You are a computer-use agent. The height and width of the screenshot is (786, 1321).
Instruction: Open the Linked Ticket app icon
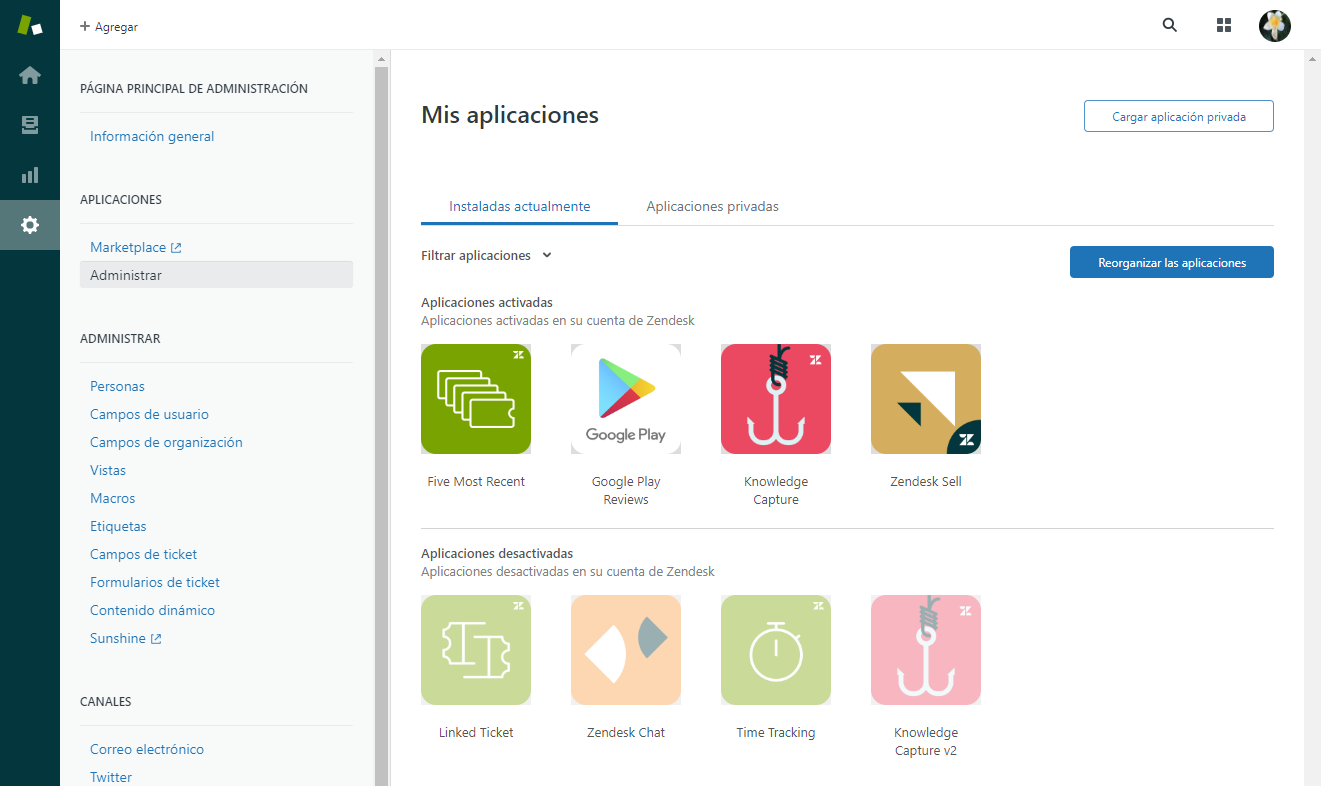(x=476, y=650)
